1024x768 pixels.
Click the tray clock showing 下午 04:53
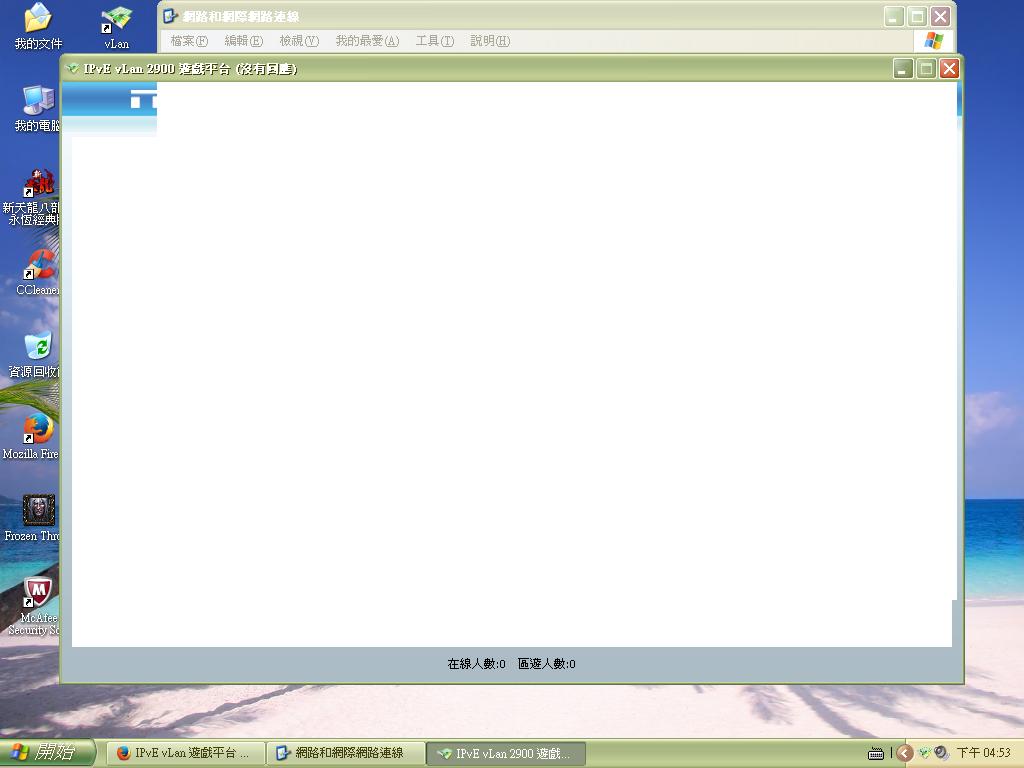tap(984, 753)
